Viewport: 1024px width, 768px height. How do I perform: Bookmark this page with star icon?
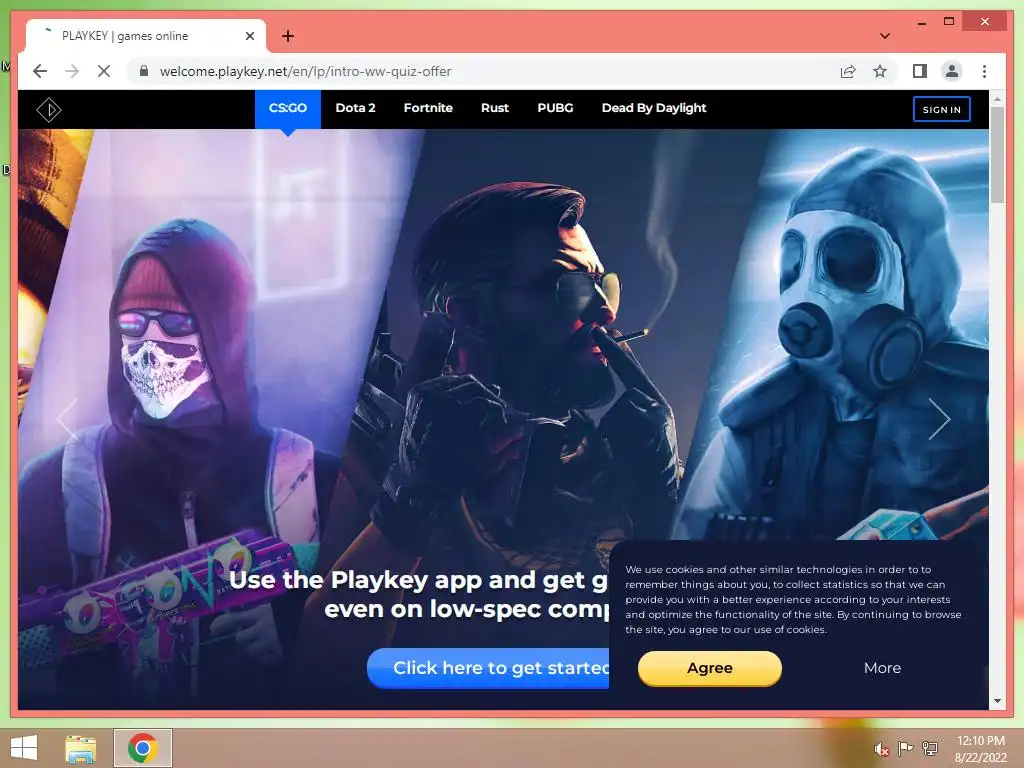point(880,71)
